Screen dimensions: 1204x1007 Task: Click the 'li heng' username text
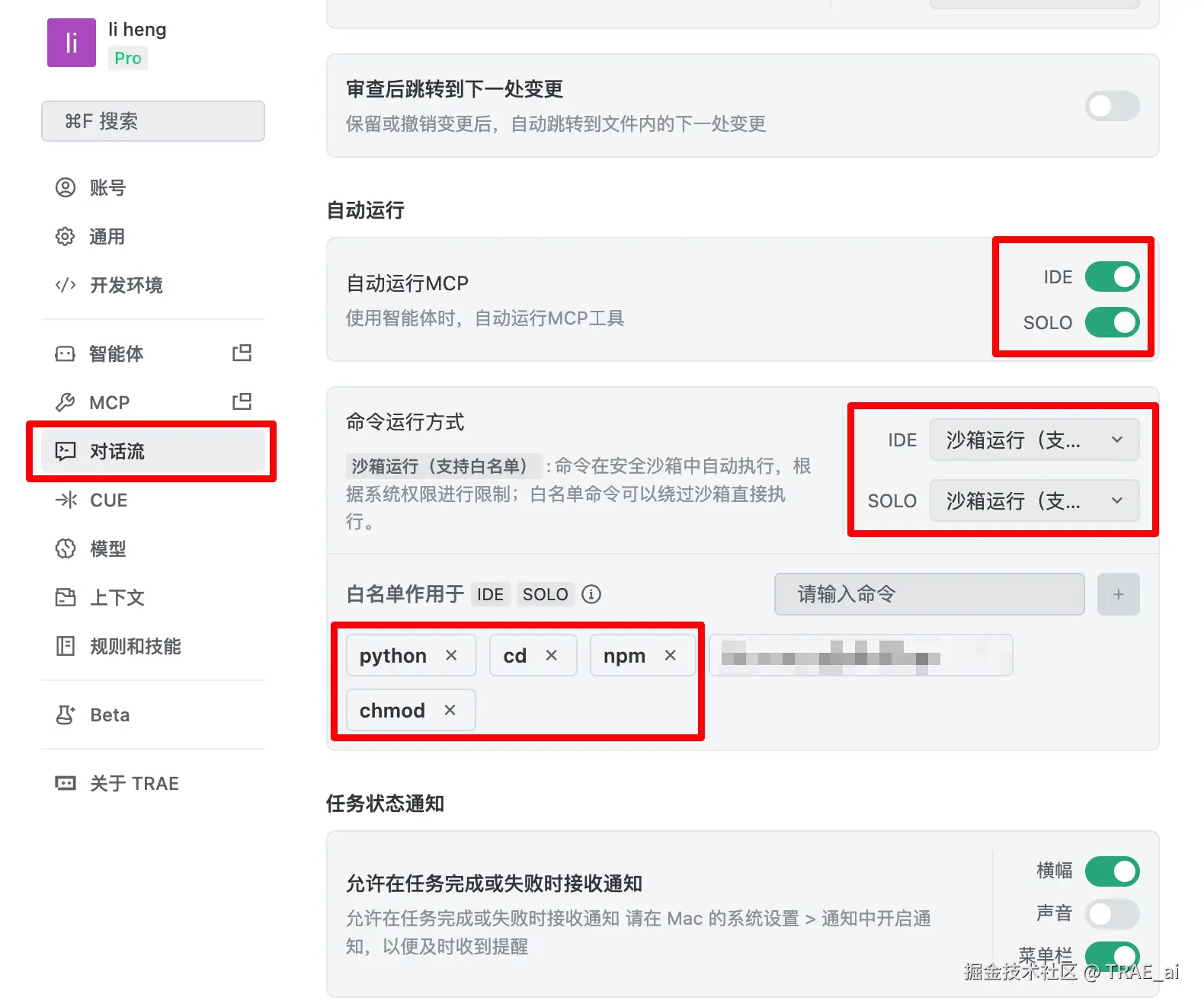(137, 29)
